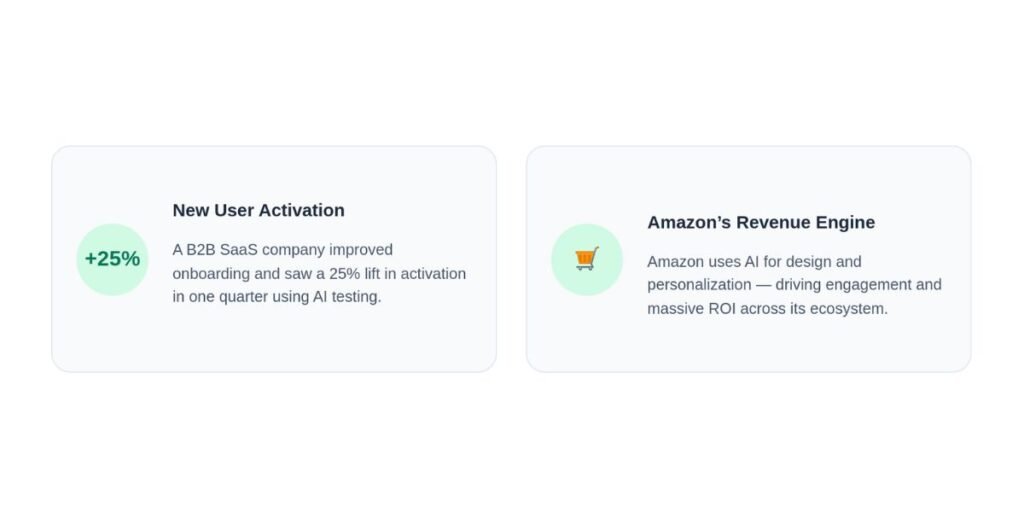1024x512 pixels.
Task: Click the word "Activation" in the left heading
Action: point(302,210)
